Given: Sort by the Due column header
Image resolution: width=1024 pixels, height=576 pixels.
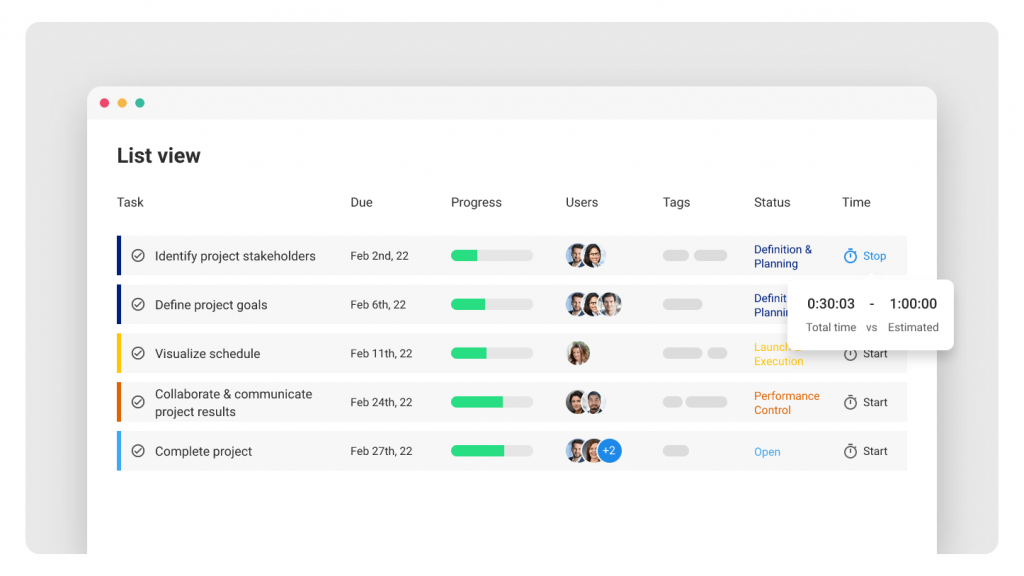Looking at the screenshot, I should click(x=361, y=202).
